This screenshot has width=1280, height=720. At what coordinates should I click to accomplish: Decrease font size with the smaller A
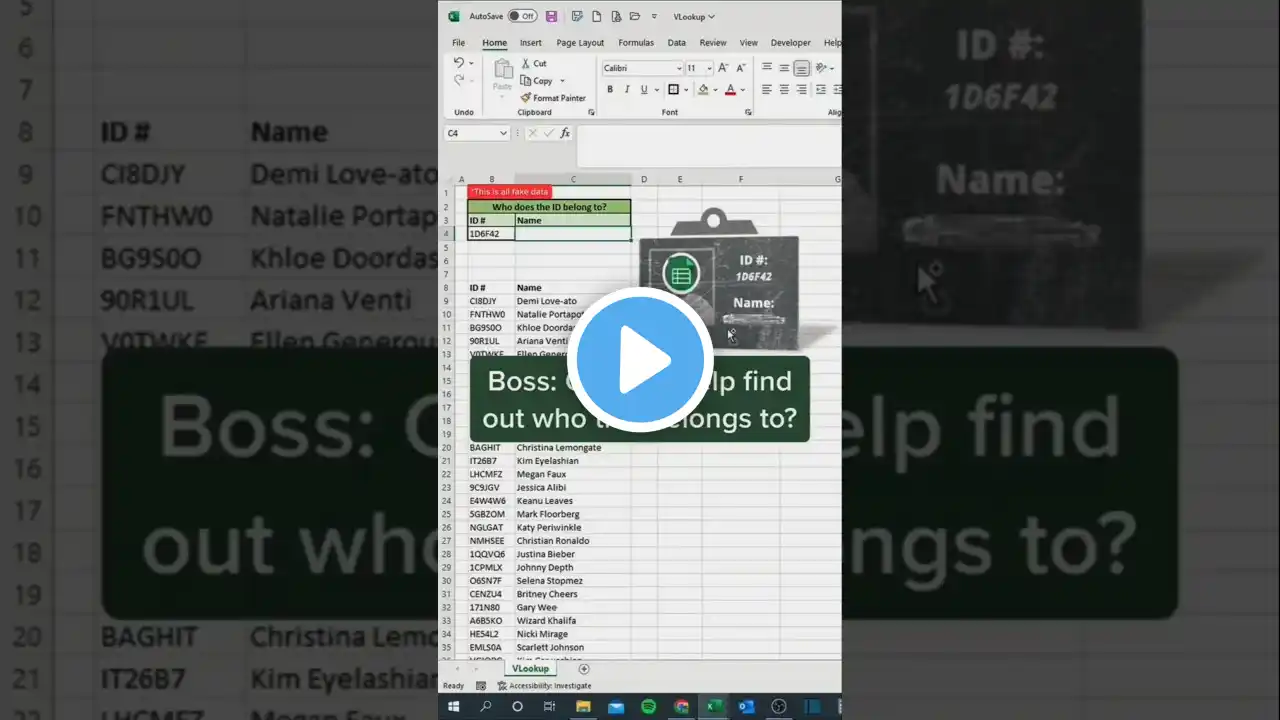pos(741,68)
